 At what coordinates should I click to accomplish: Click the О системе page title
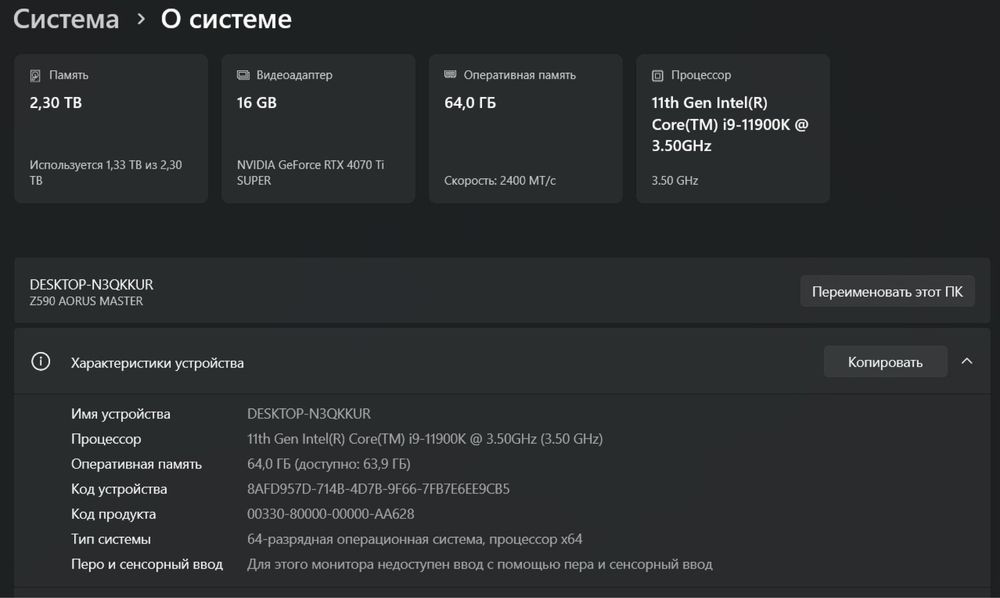(226, 19)
